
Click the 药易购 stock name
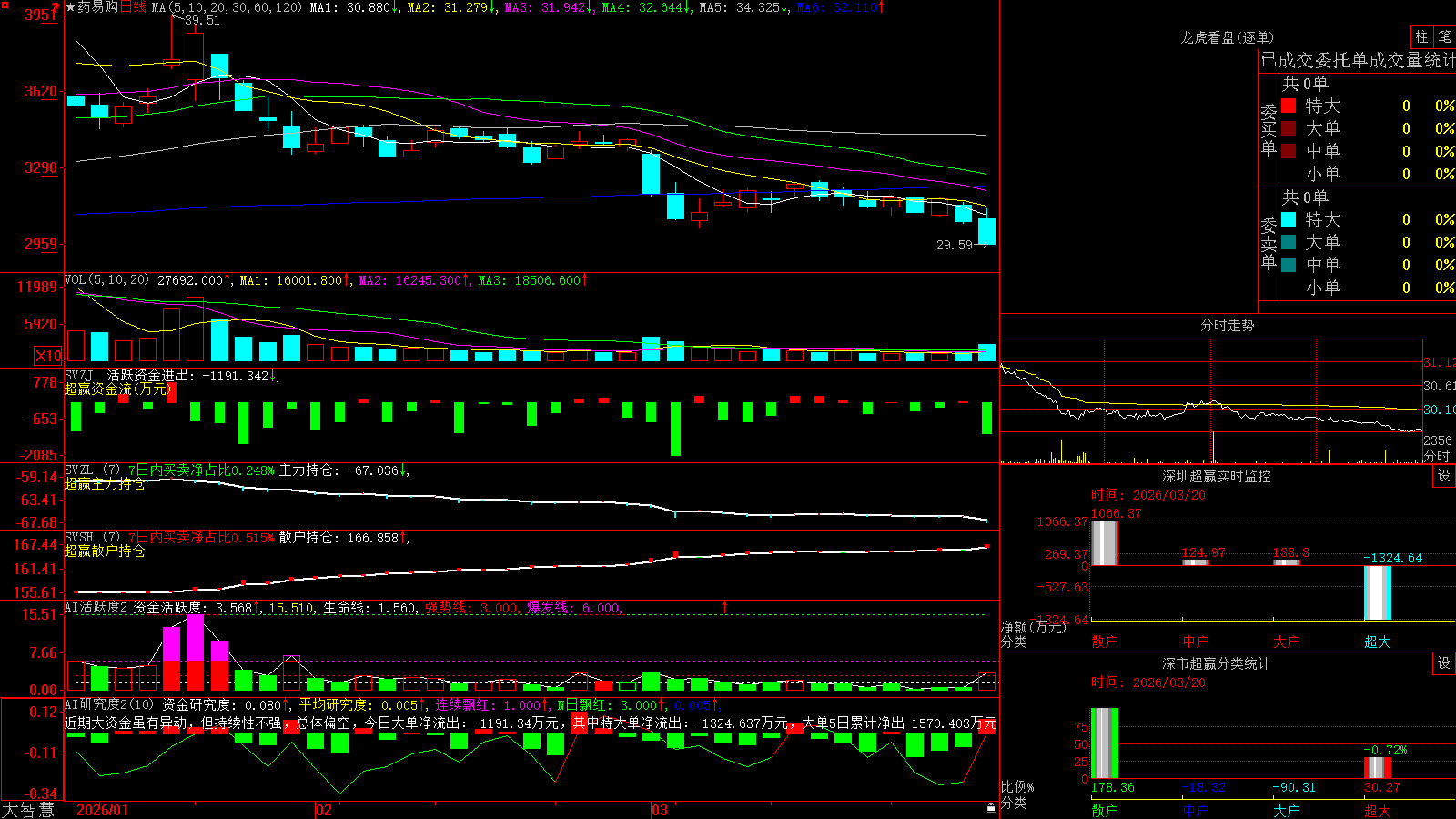point(97,7)
